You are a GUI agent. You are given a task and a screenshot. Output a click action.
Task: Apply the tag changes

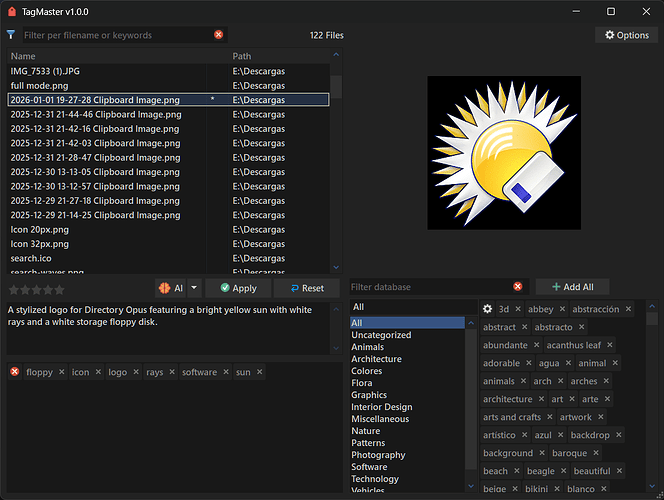coord(238,288)
